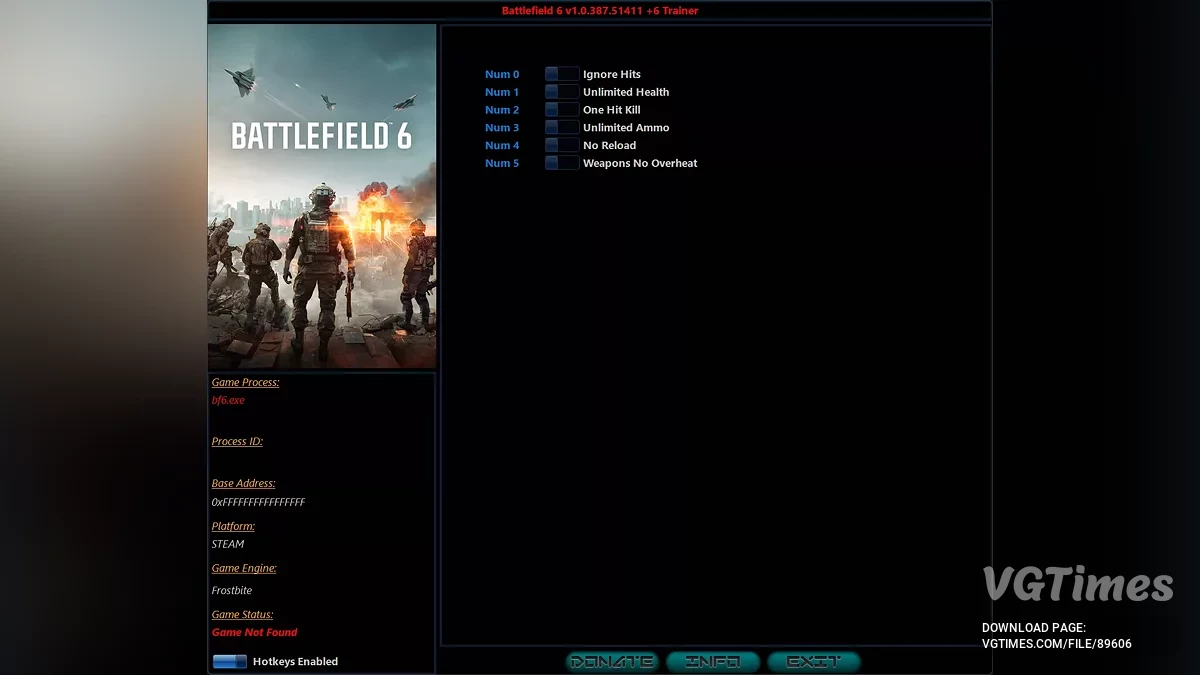Enable Unlimited Ammo
This screenshot has height=675, width=1200.
pos(561,127)
